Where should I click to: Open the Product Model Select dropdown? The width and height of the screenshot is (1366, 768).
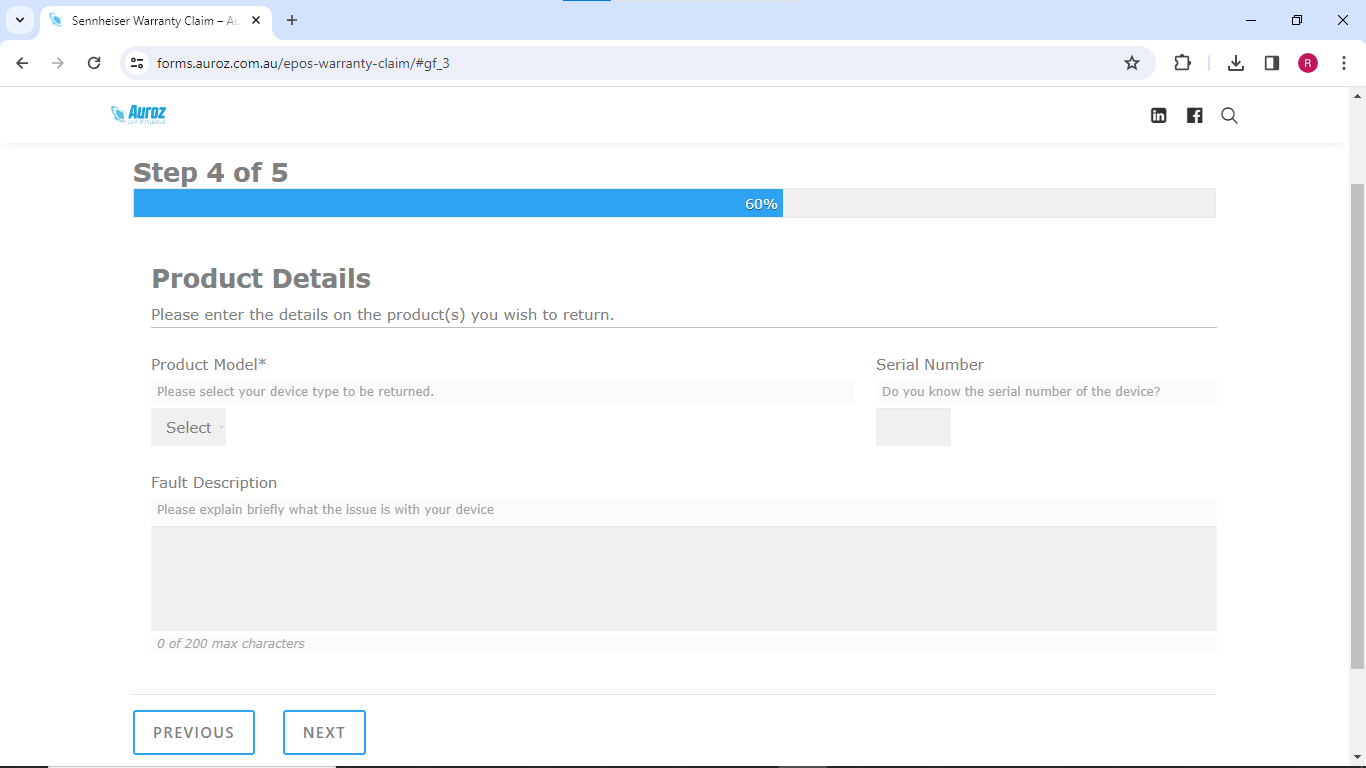pyautogui.click(x=188, y=427)
